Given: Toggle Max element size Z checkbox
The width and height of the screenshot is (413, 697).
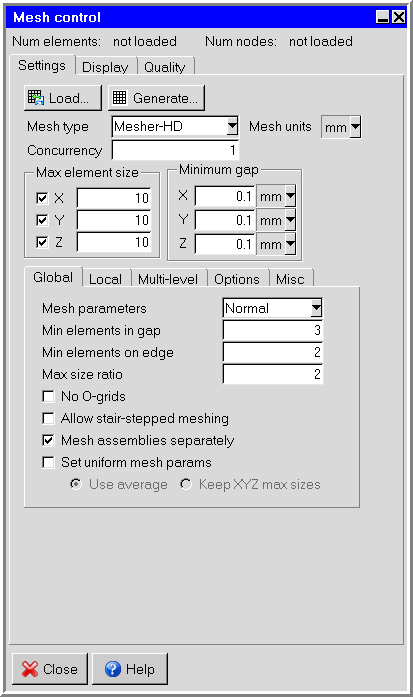Looking at the screenshot, I should [x=42, y=242].
